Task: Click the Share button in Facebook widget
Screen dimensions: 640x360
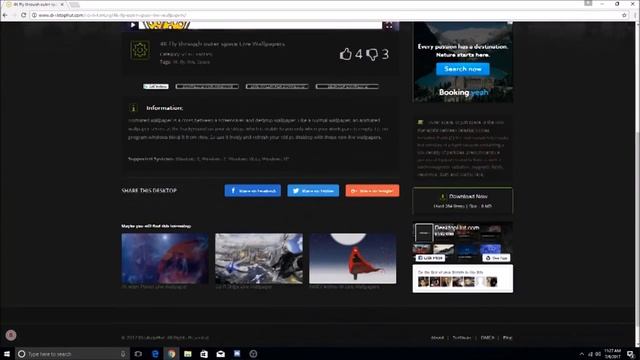Action: (496, 258)
